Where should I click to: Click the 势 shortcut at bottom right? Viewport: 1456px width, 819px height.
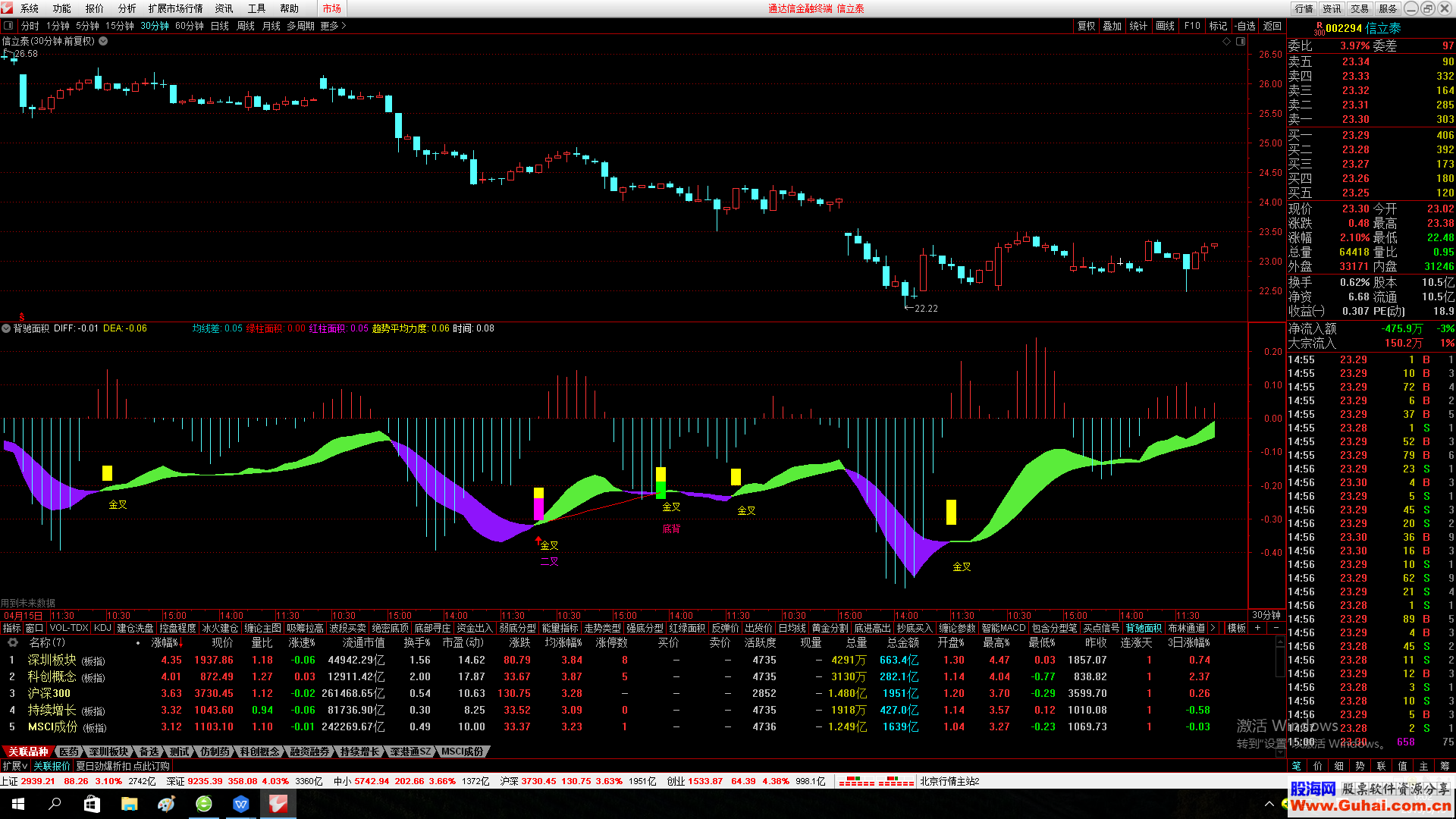(x=1360, y=766)
